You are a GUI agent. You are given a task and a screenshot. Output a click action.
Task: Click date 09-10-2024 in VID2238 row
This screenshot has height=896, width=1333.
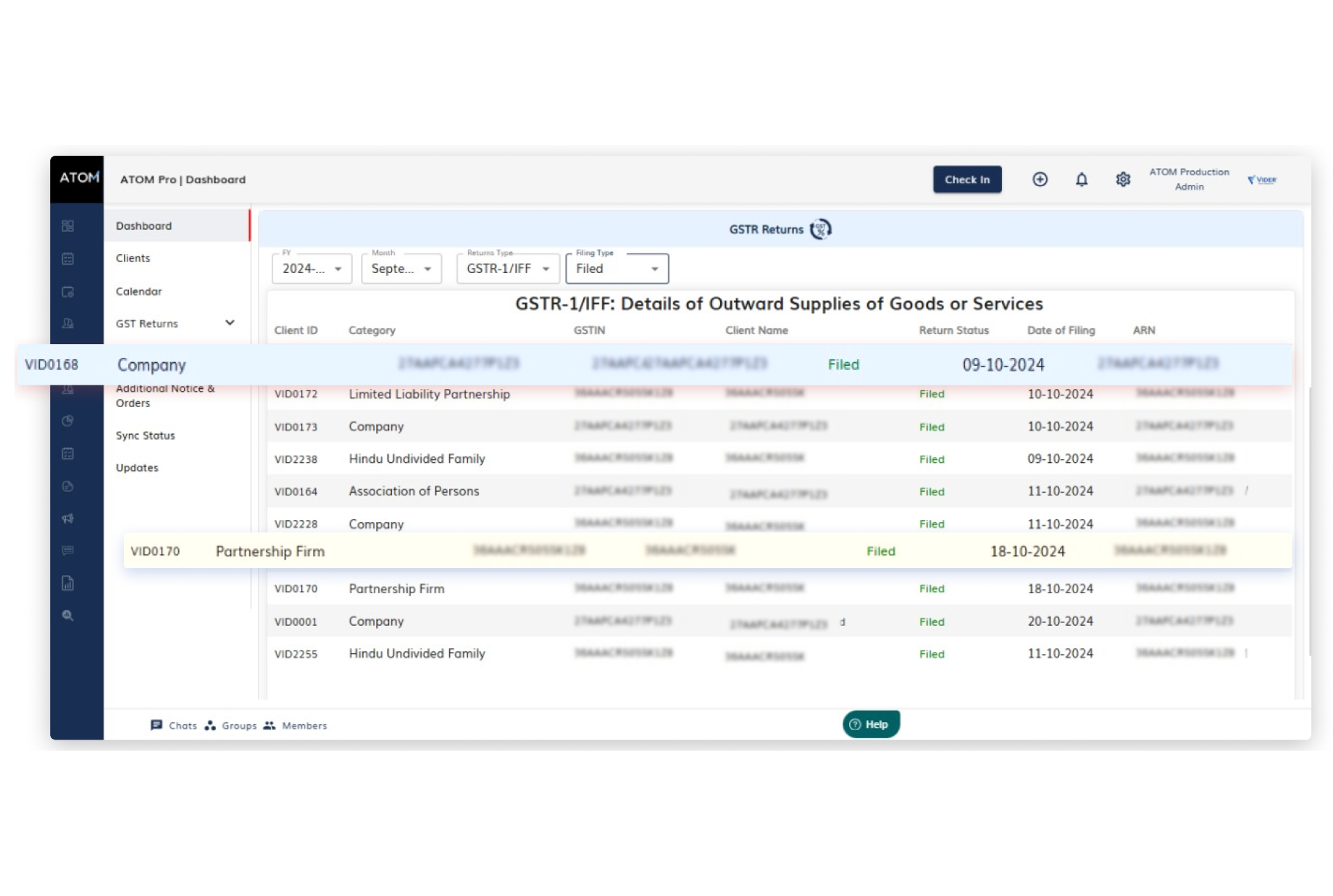point(1060,459)
